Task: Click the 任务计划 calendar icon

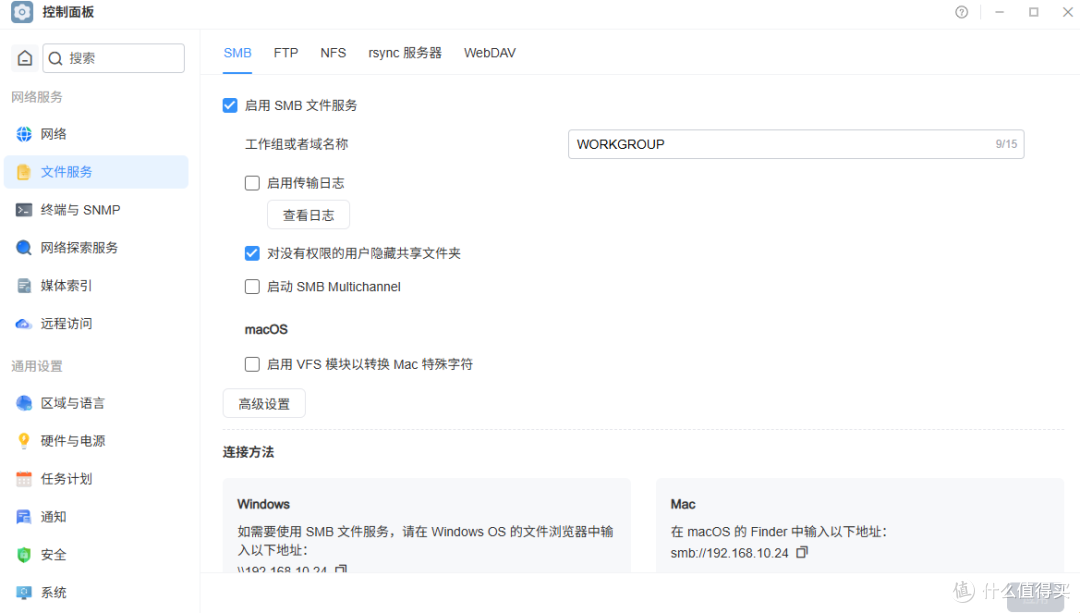Action: click(24, 479)
